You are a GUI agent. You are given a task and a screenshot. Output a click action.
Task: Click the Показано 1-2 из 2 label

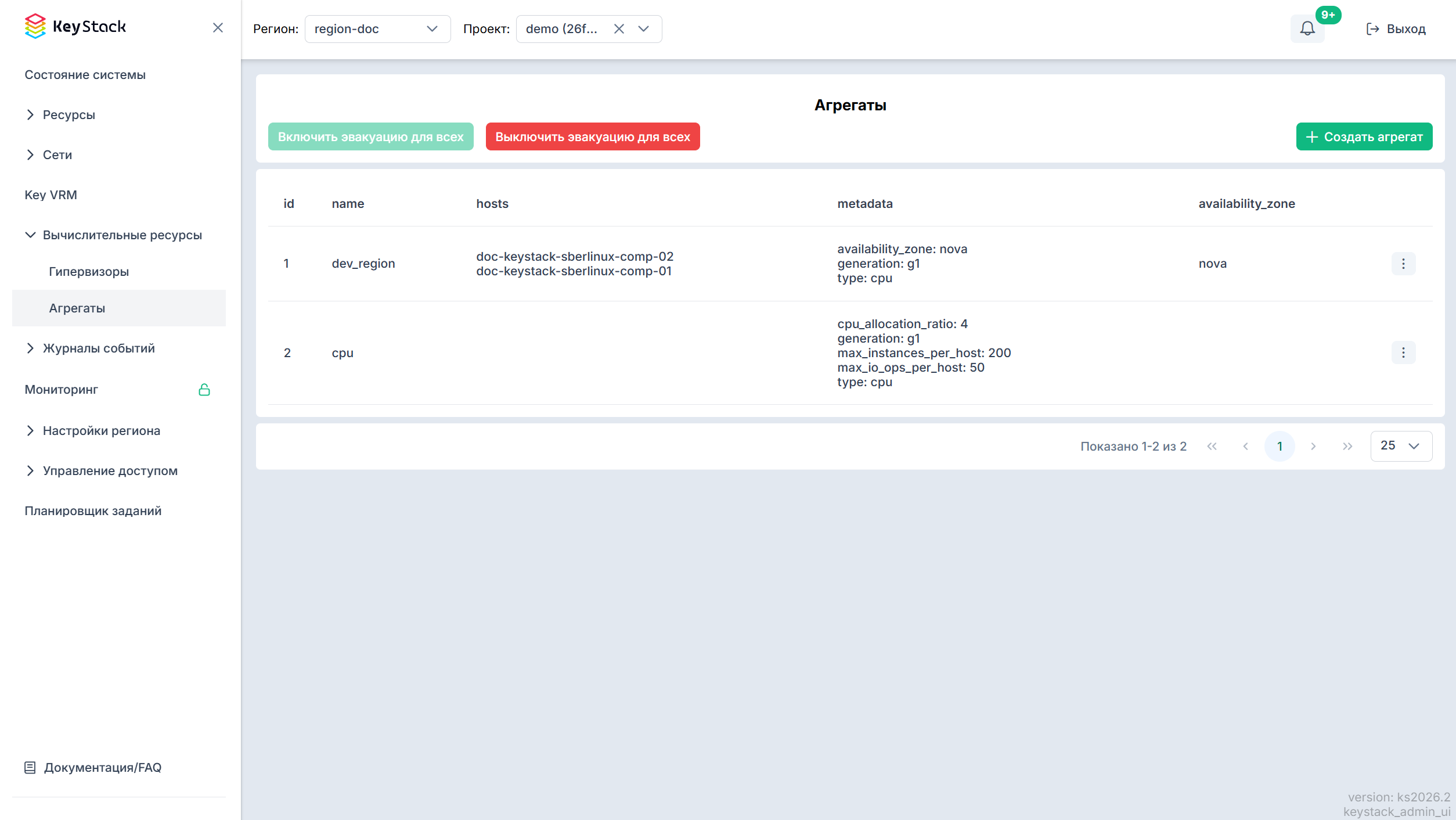(1133, 447)
